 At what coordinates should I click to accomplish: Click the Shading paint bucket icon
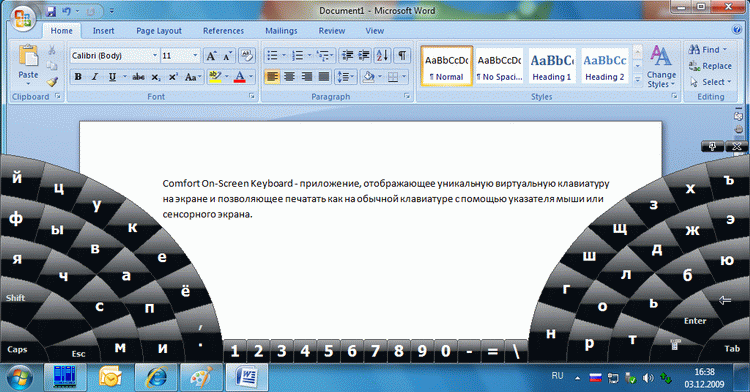368,76
